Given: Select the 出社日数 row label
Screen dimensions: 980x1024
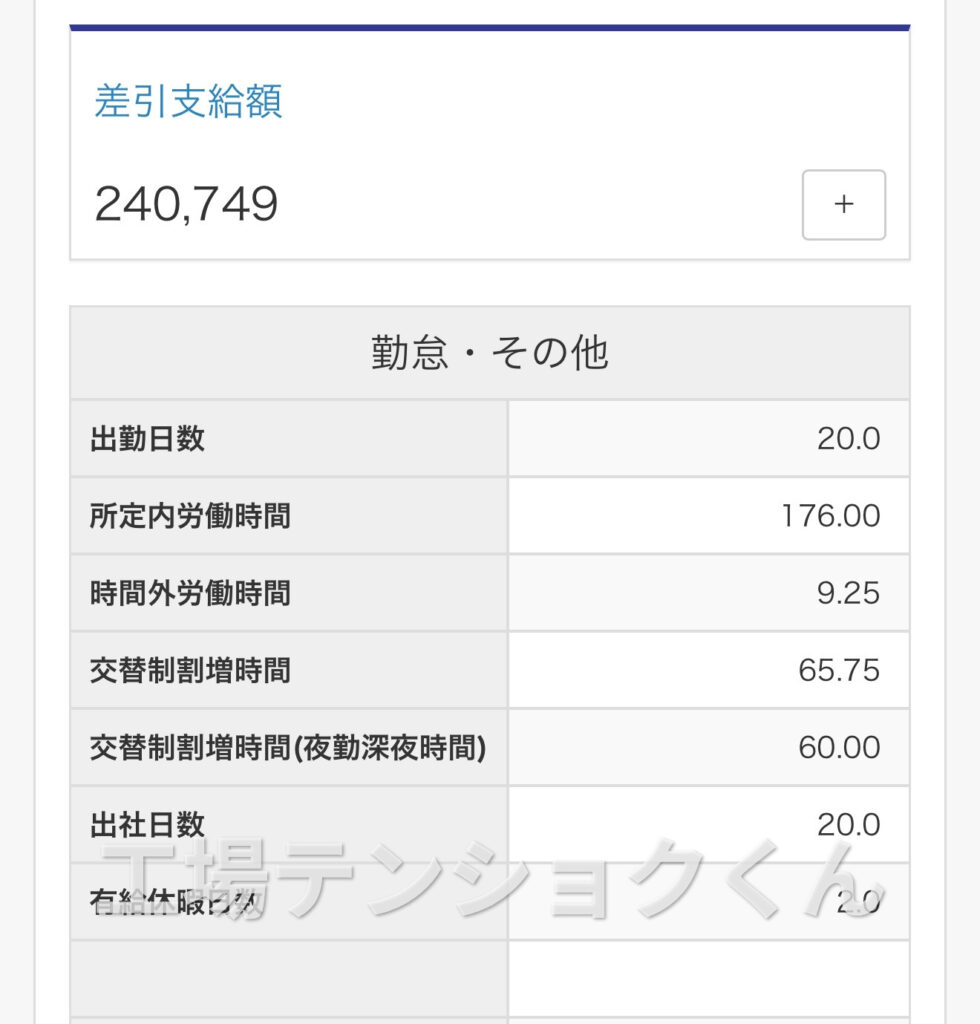Looking at the screenshot, I should click(x=148, y=824).
